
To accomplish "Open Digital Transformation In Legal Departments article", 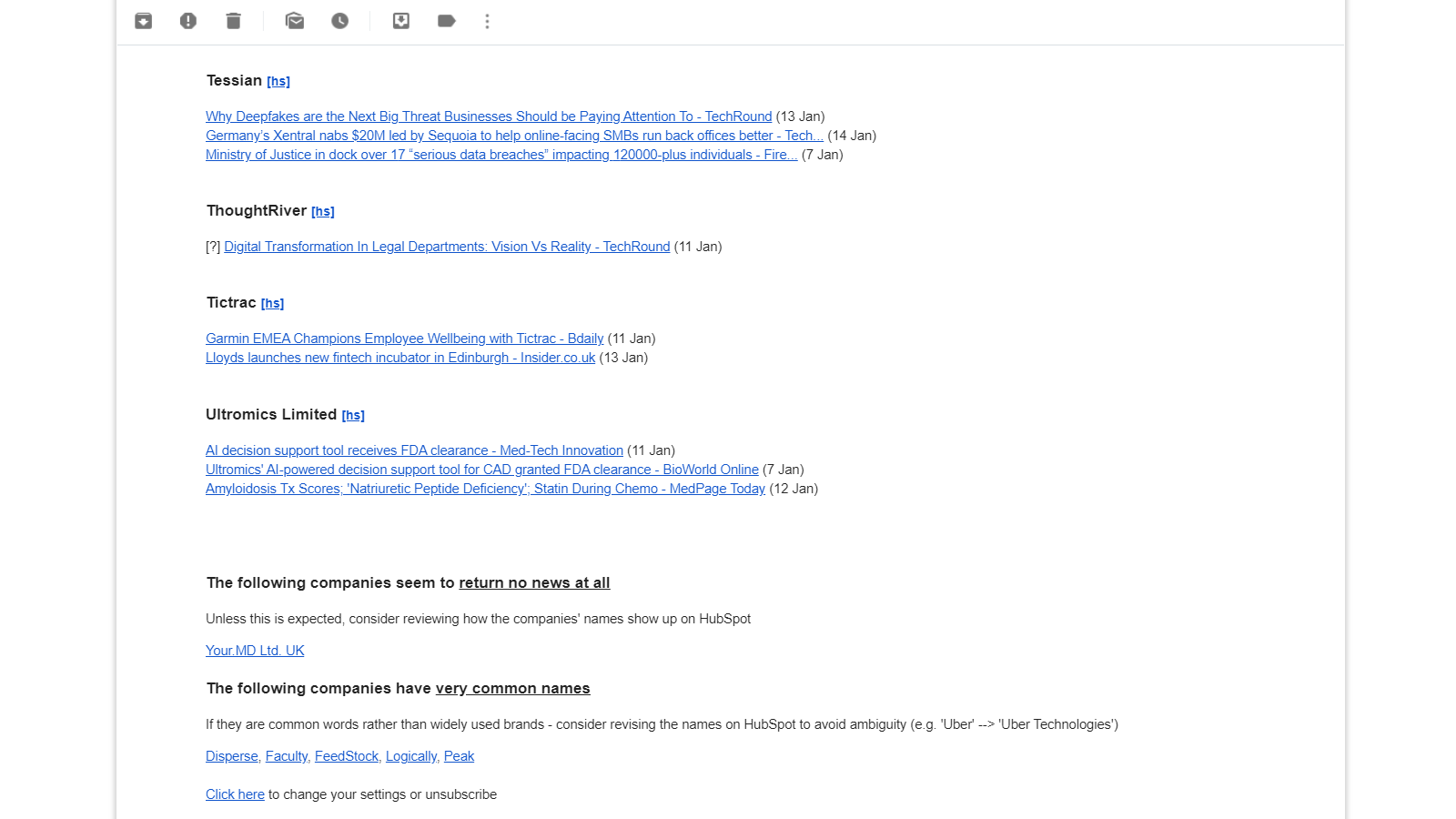I will pos(447,247).
